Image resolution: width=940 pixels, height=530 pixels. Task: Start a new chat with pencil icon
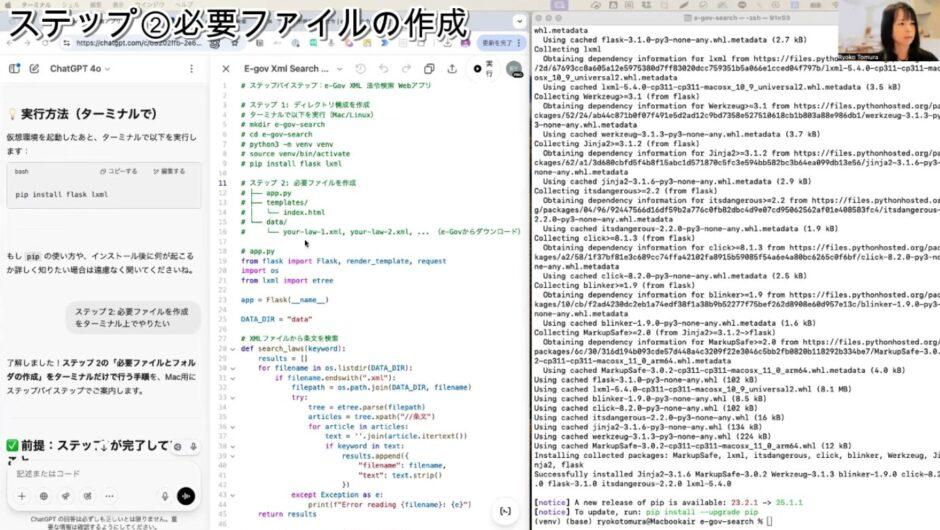coord(34,68)
